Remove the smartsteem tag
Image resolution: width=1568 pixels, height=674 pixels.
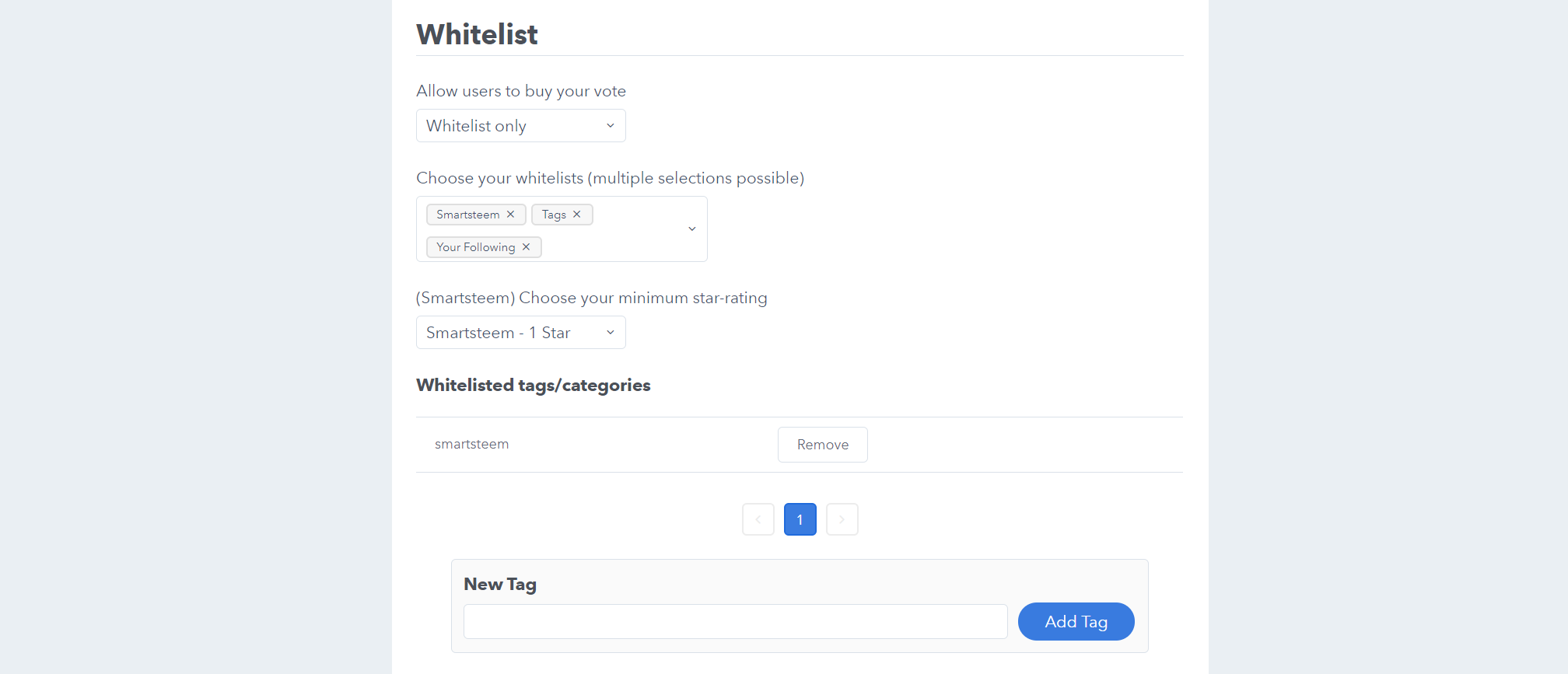pos(823,445)
